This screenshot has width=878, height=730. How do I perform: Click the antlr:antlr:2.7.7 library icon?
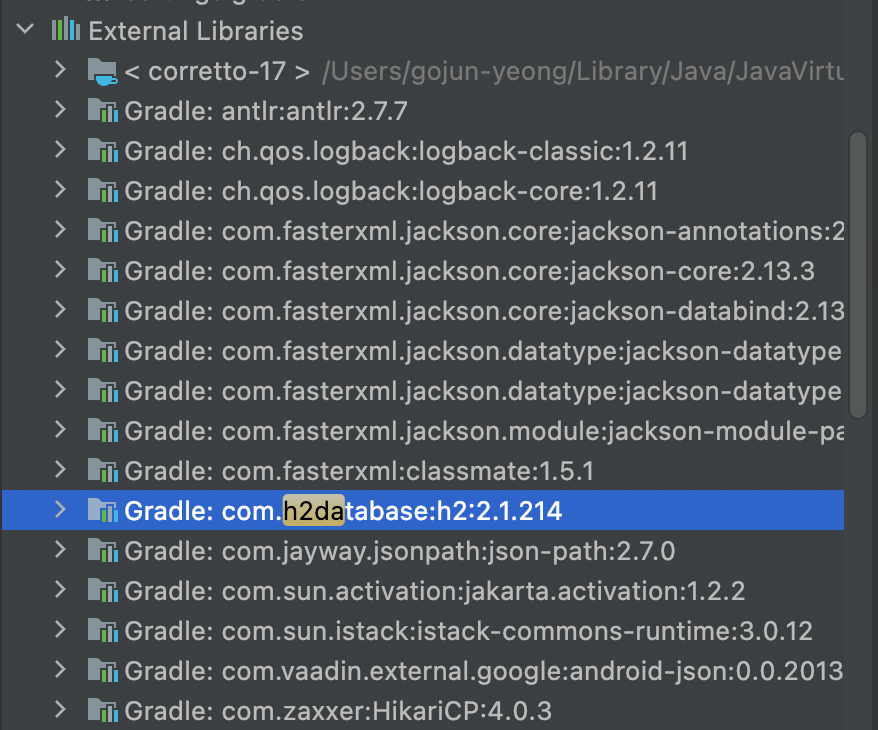pyautogui.click(x=102, y=111)
